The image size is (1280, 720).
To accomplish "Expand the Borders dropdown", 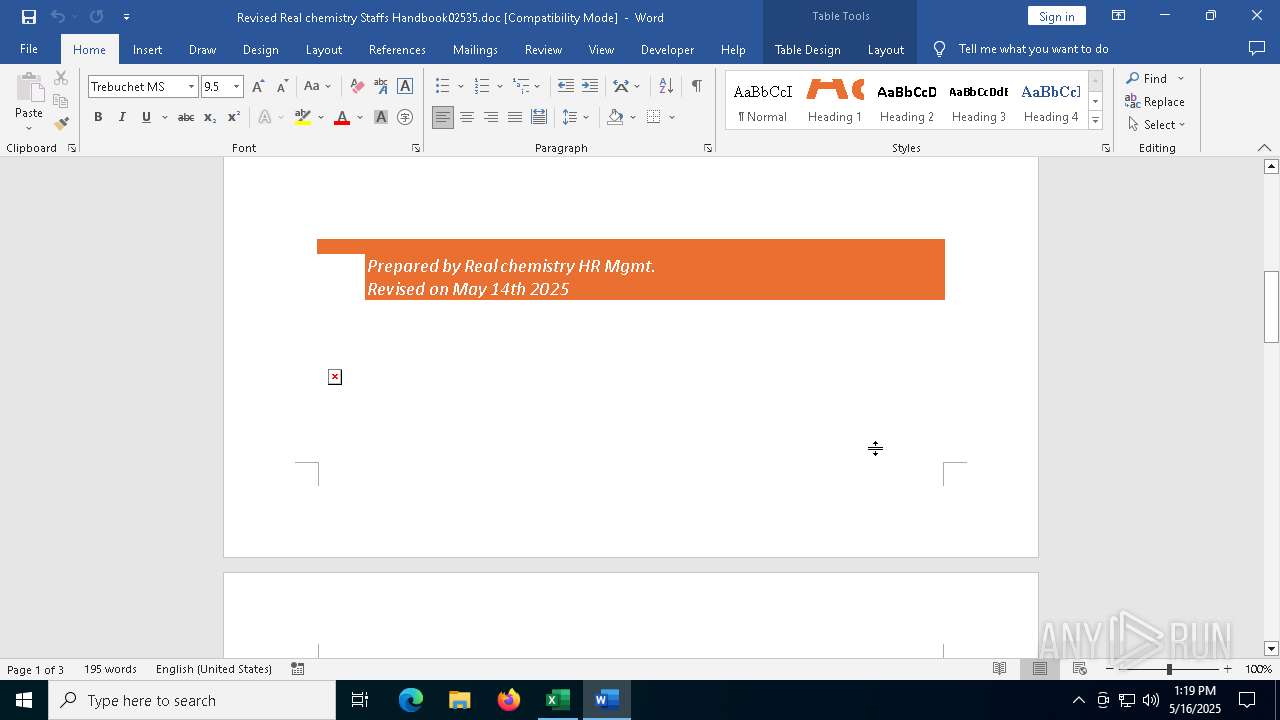I will coord(672,117).
